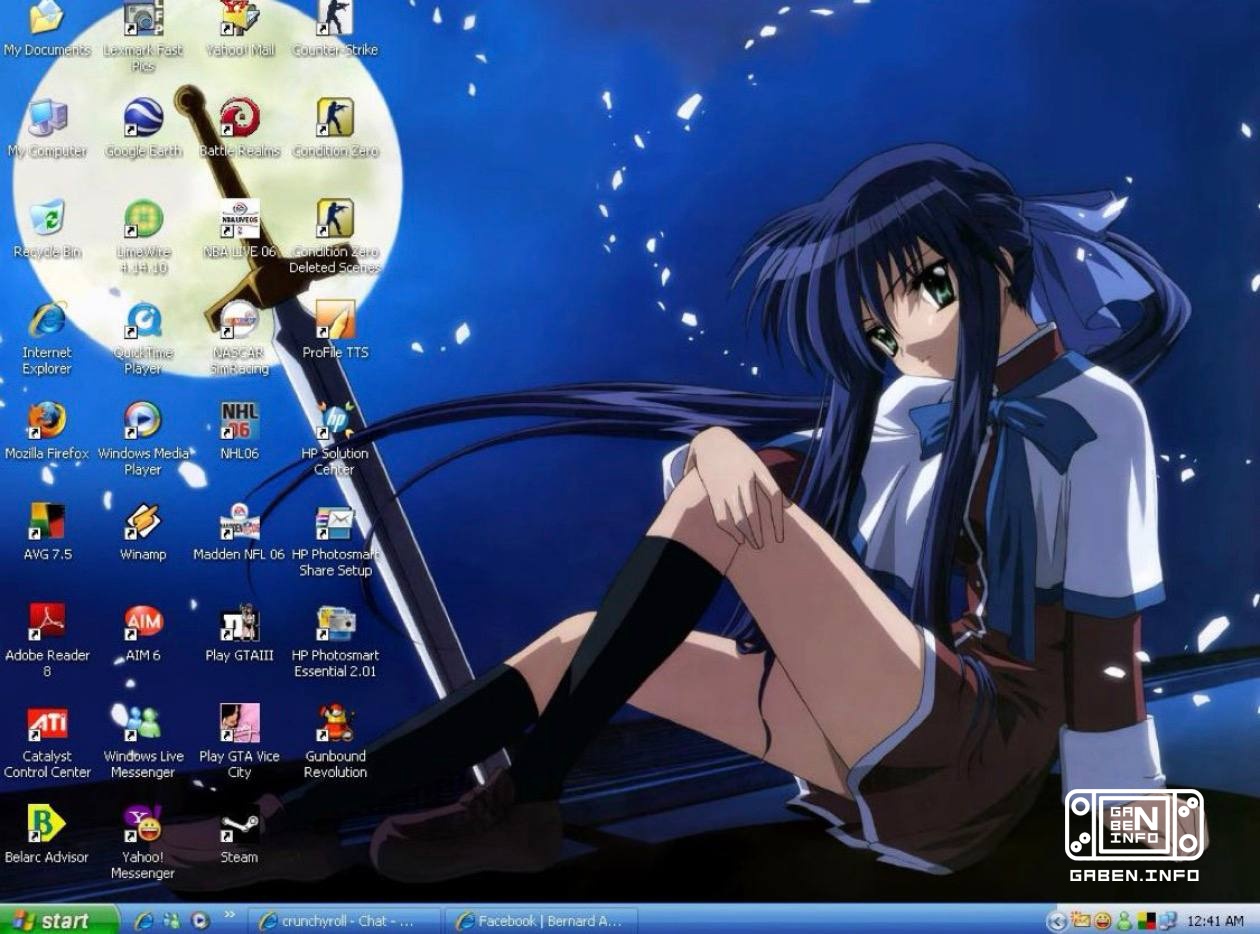Show hidden system tray icons arrow
Viewport: 1260px width, 934px height.
pos(1056,921)
